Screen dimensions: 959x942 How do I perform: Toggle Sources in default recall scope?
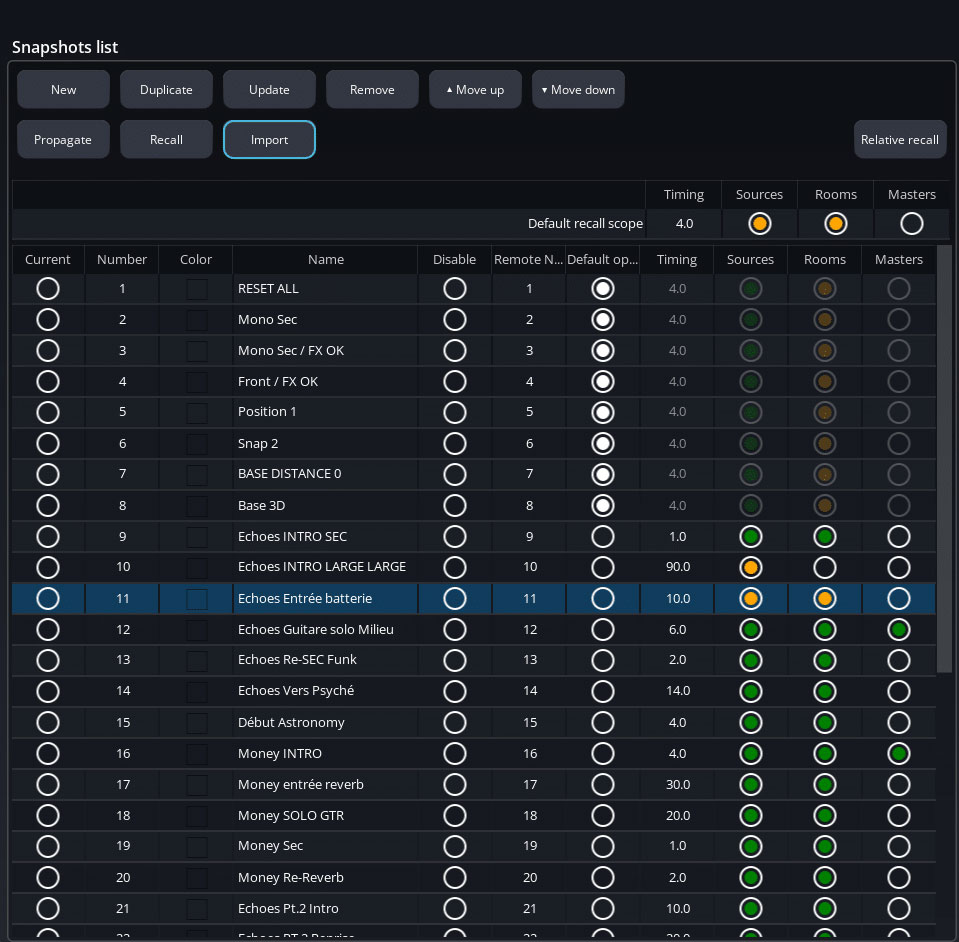tap(759, 224)
